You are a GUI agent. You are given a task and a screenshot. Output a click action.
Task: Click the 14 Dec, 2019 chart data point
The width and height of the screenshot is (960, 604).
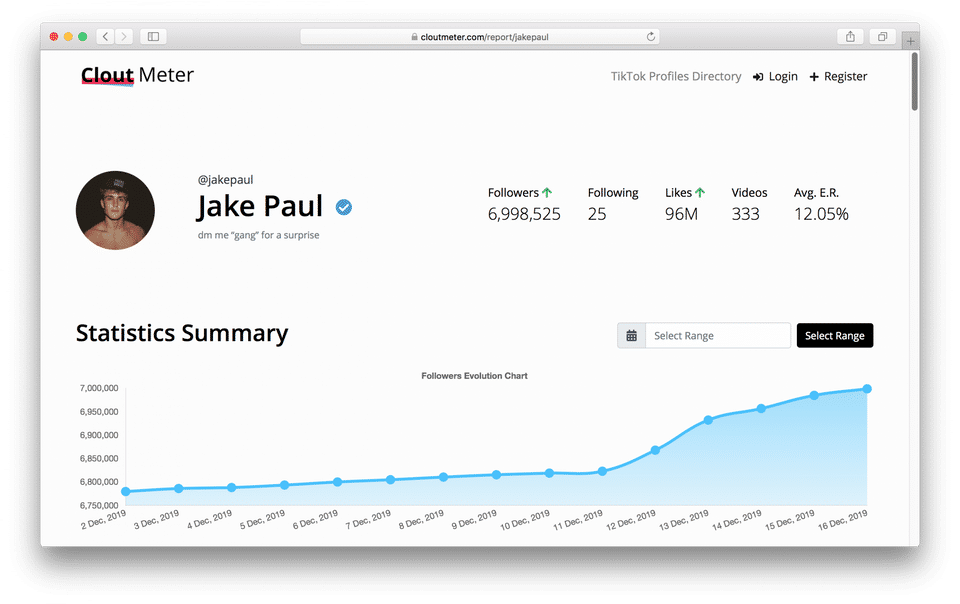pyautogui.click(x=761, y=408)
